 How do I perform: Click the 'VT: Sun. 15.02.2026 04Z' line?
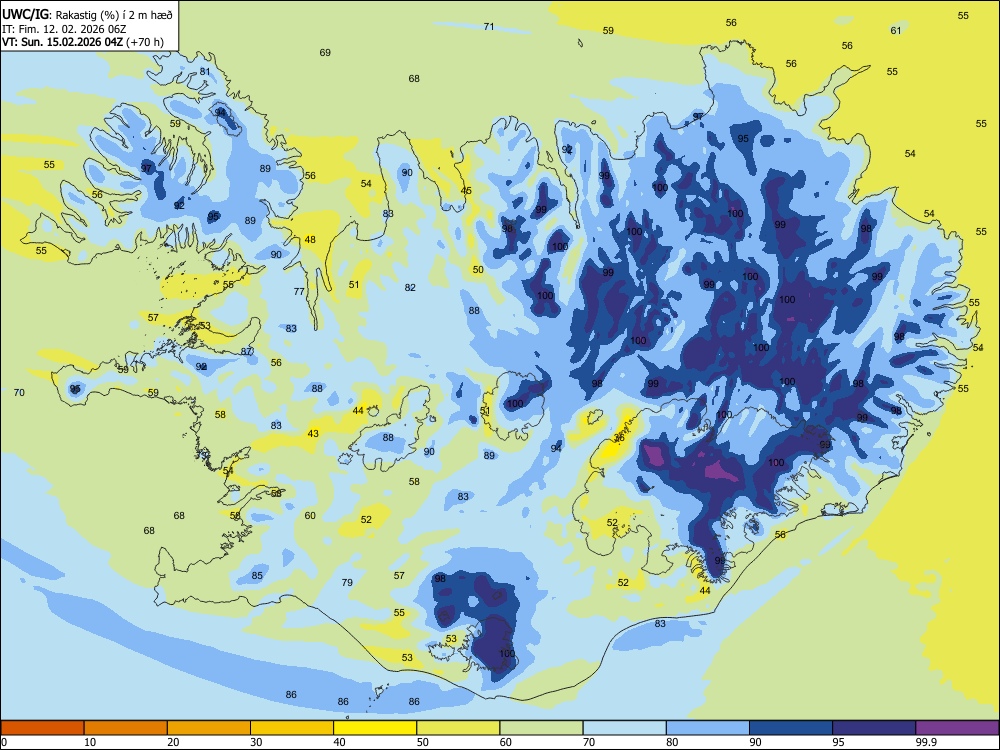[62, 42]
